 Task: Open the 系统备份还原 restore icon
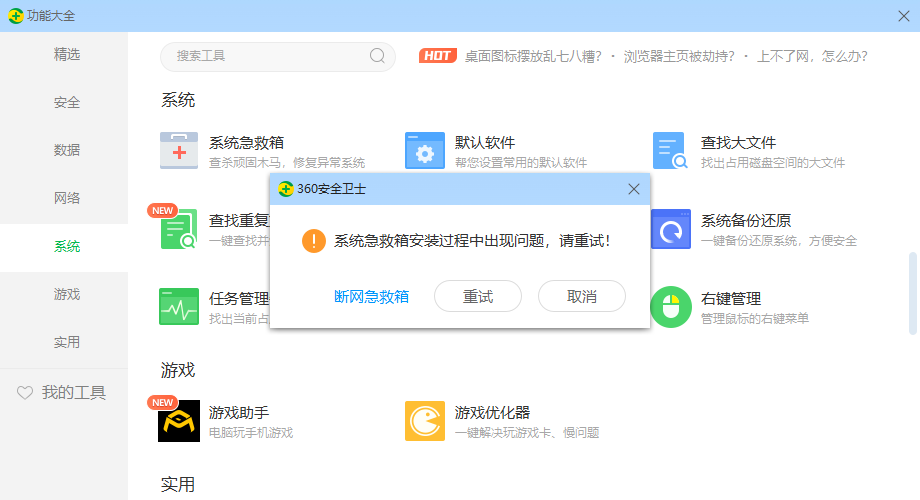[x=671, y=229]
